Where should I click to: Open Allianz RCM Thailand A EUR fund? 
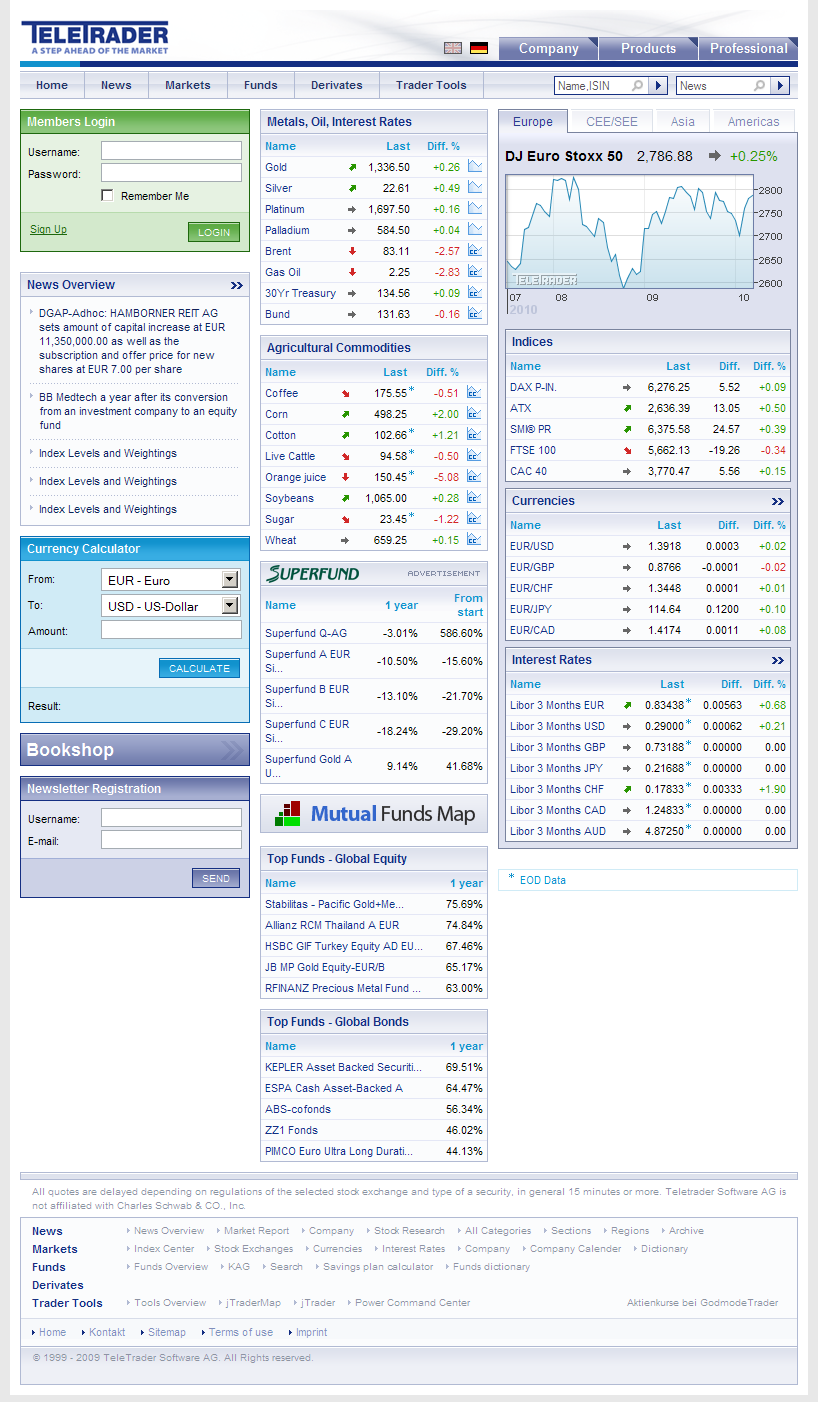click(x=332, y=925)
